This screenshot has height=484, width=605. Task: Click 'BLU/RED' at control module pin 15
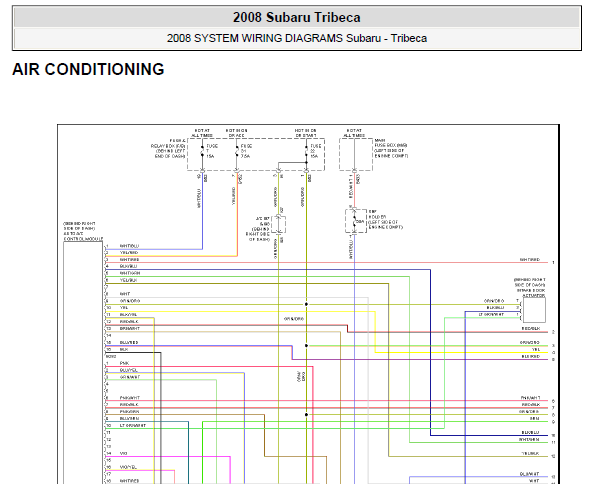[129, 343]
